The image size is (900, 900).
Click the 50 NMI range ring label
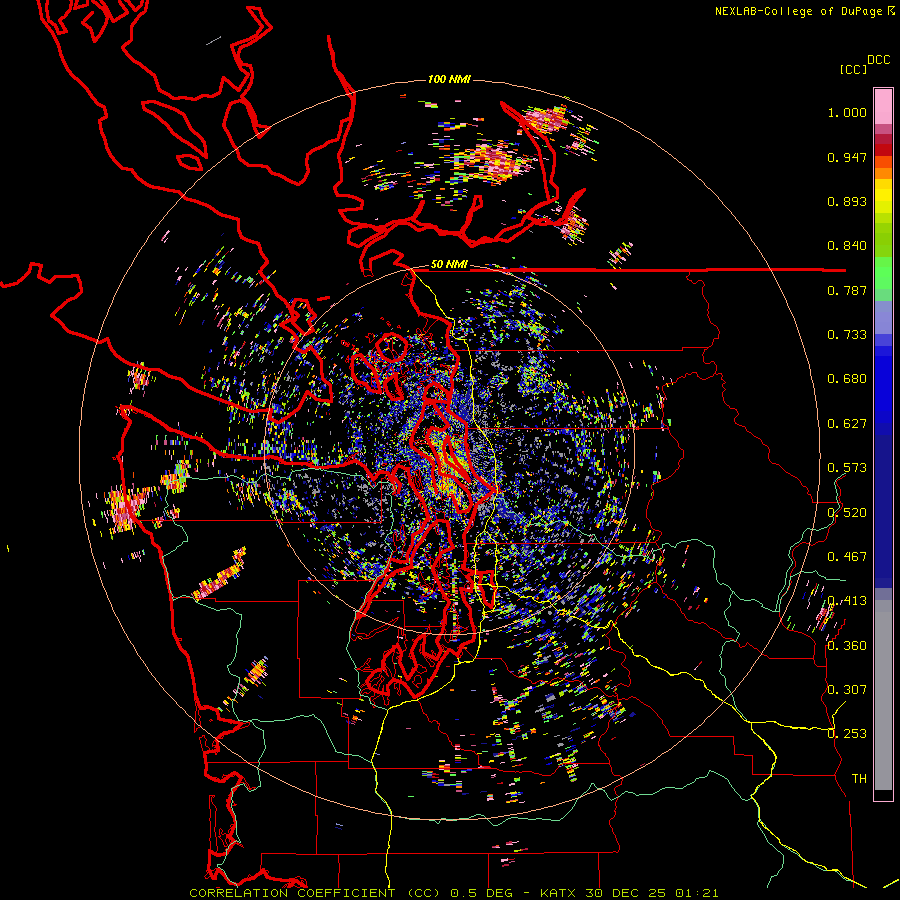tap(449, 265)
